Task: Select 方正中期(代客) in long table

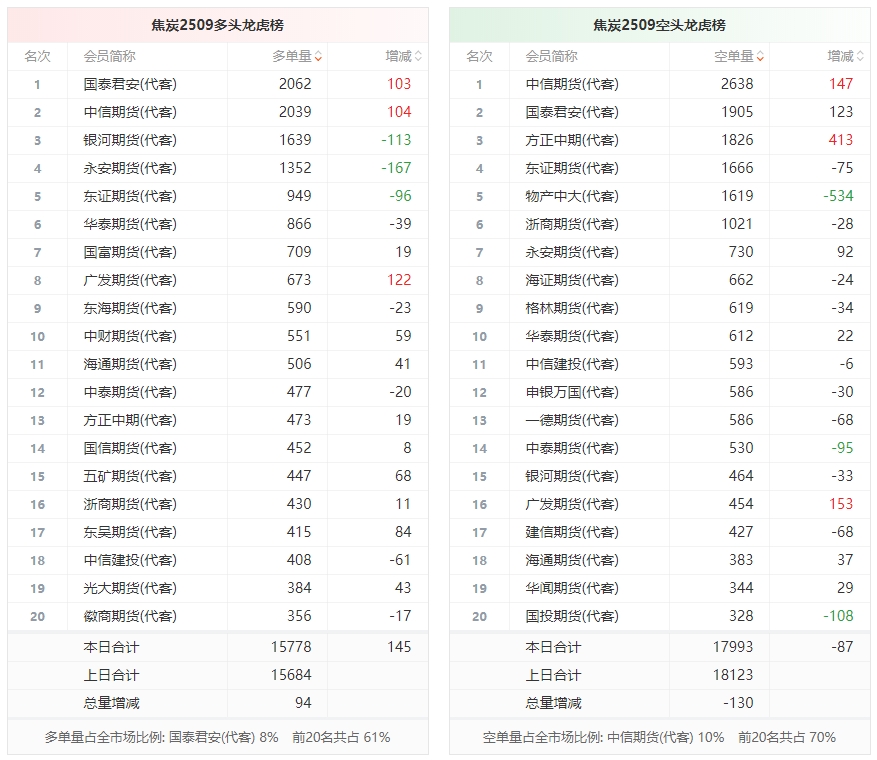Action: (130, 420)
